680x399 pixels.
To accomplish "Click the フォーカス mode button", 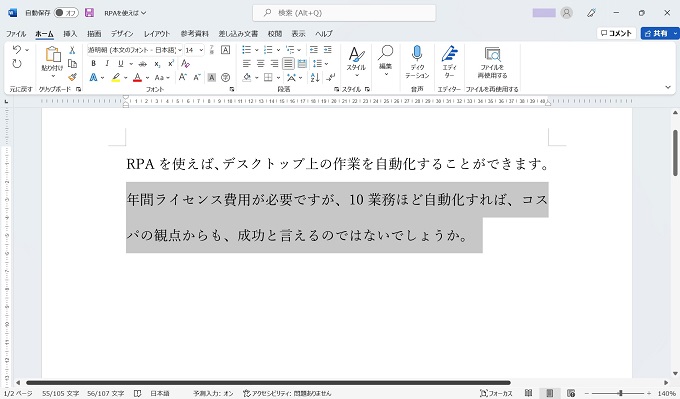I will (496, 393).
